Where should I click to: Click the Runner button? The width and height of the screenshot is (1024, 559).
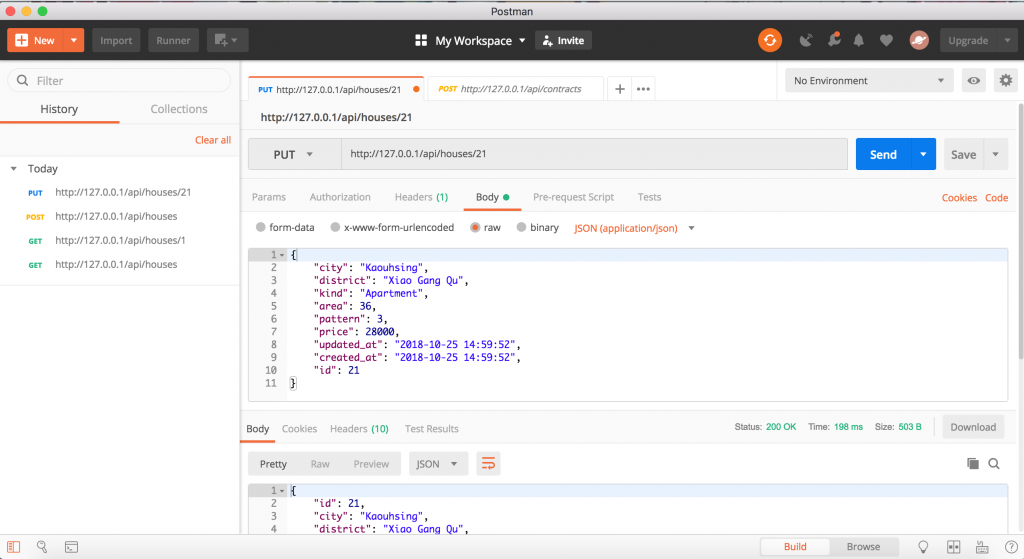173,40
